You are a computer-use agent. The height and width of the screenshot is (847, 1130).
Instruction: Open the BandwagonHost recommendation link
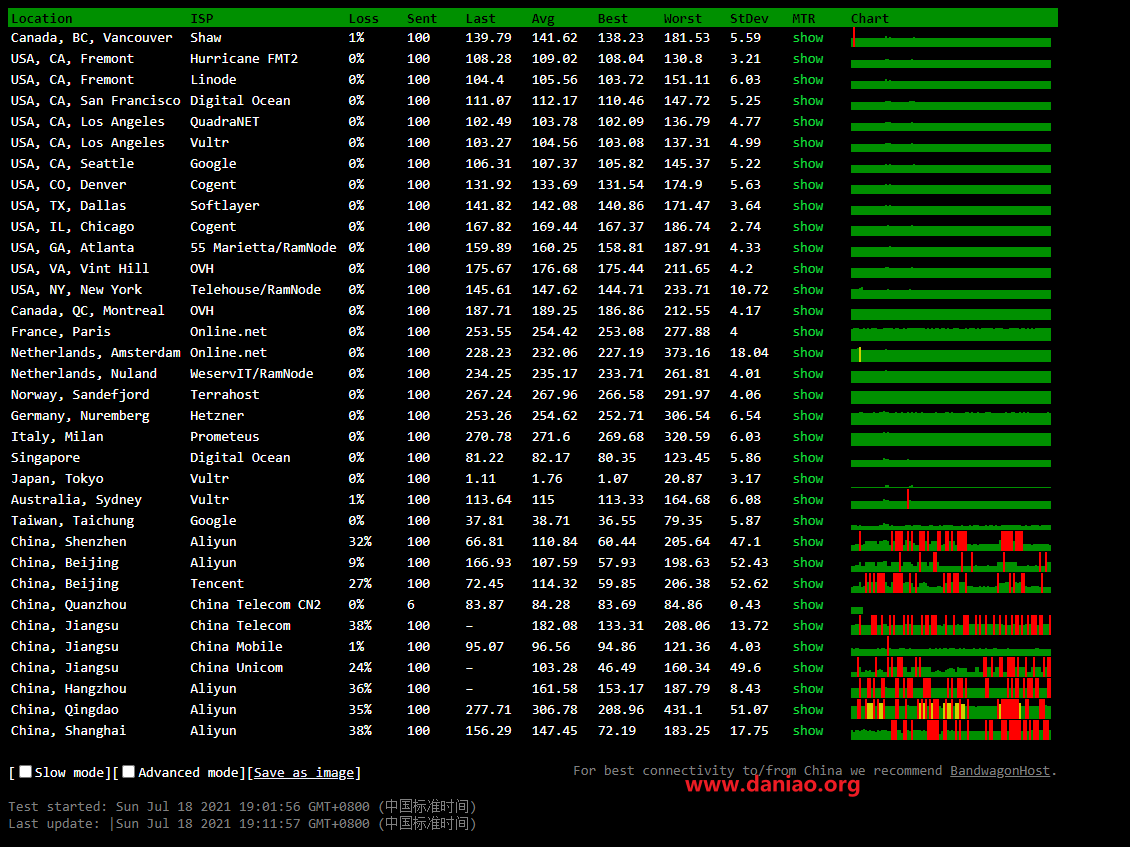click(x=1000, y=771)
